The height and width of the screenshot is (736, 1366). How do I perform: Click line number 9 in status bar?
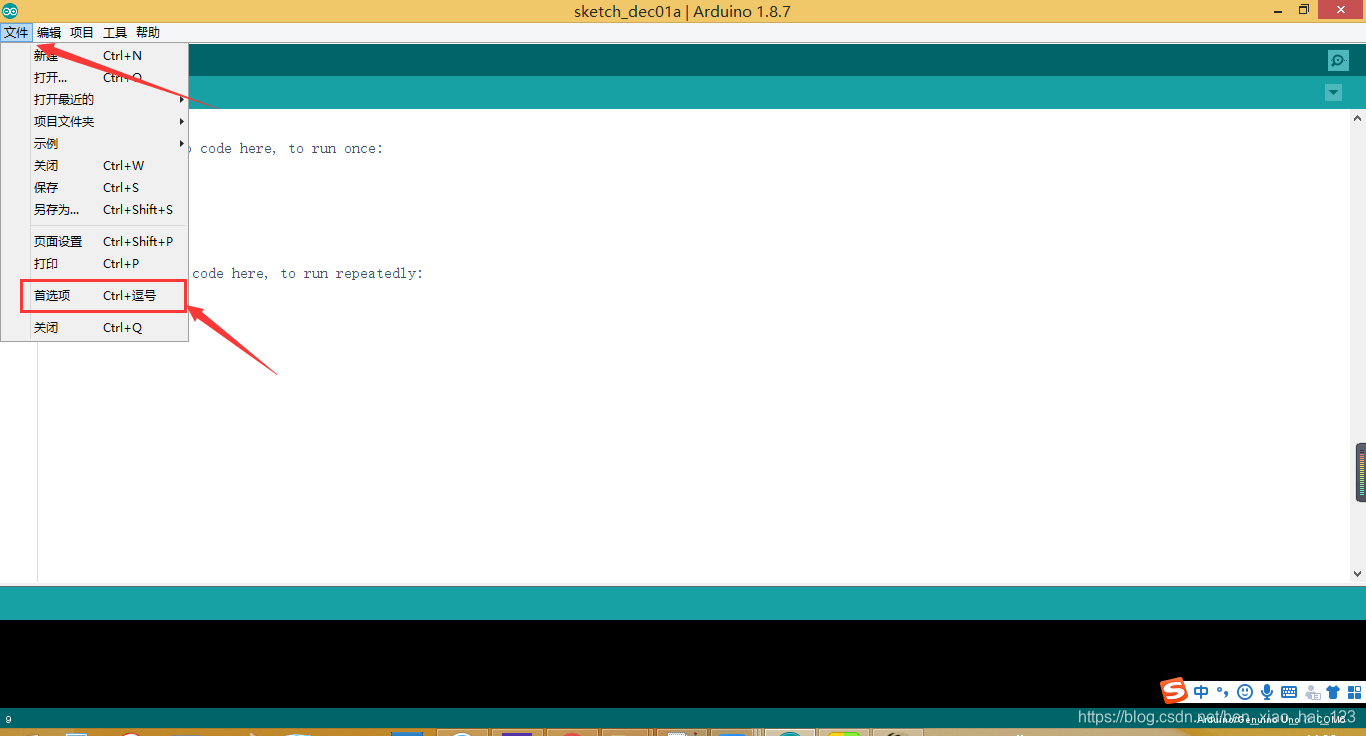(x=9, y=719)
